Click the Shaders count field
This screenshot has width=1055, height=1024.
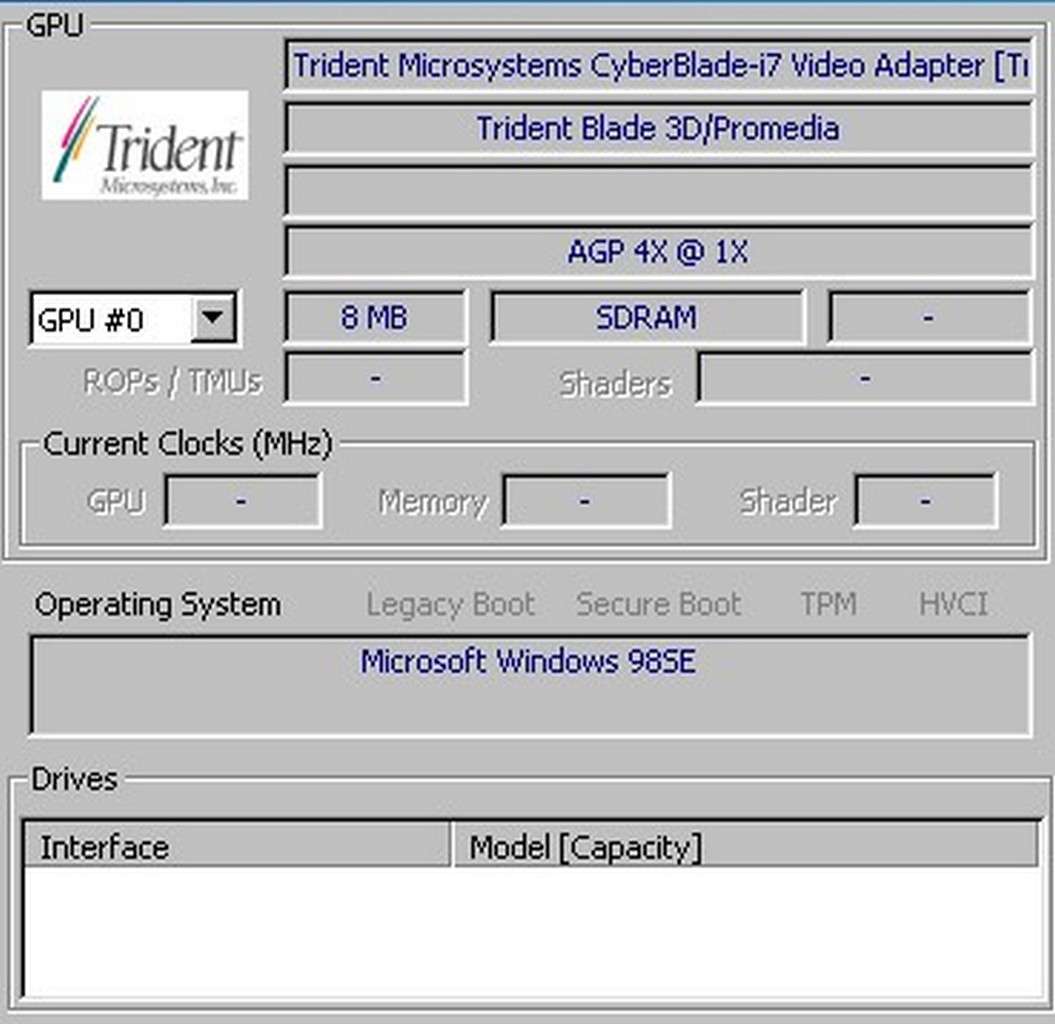point(865,378)
